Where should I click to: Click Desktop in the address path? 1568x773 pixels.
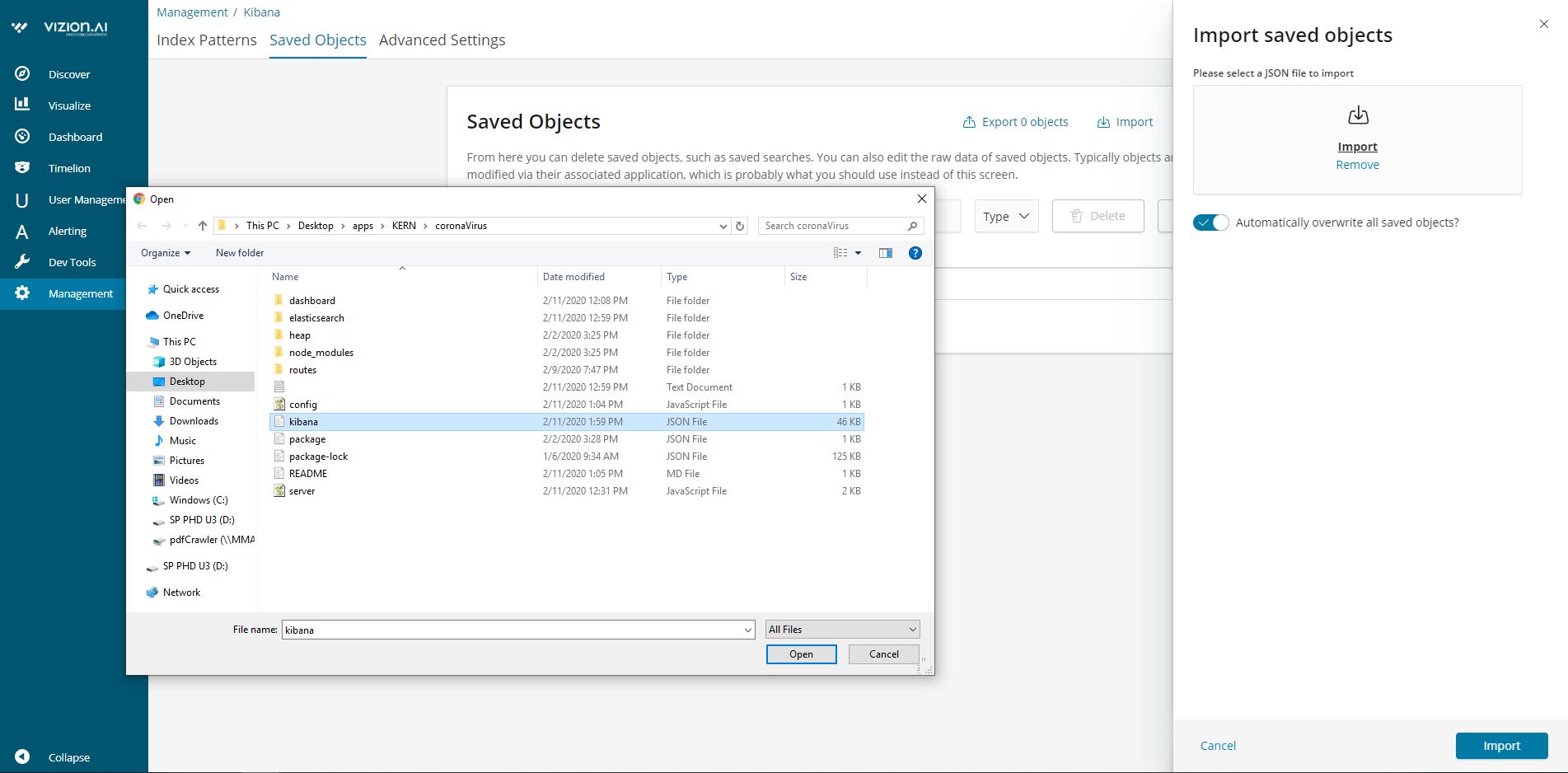[316, 226]
